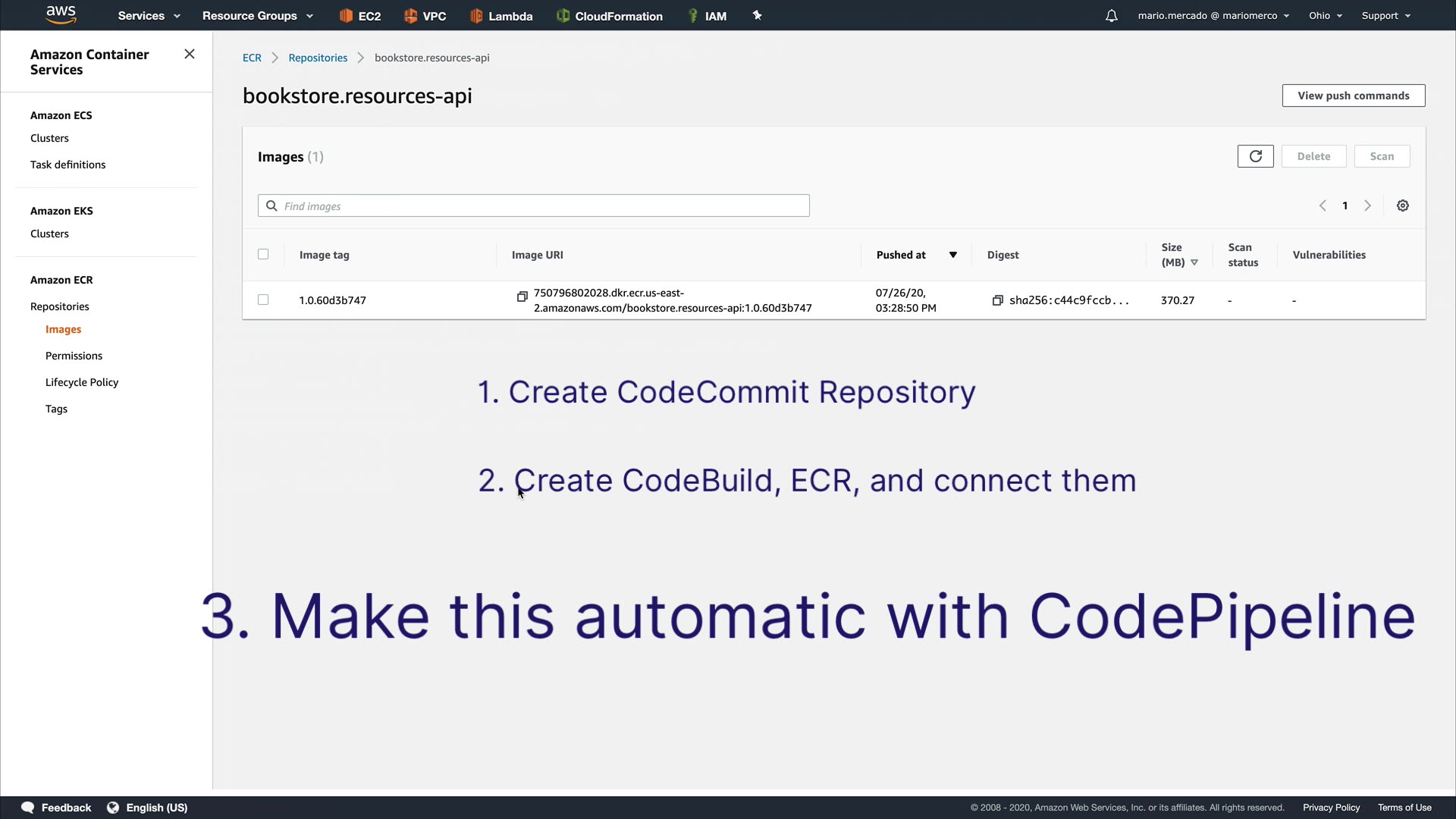Open Lifecycle Policy in sidebar
The image size is (1456, 819).
[82, 382]
